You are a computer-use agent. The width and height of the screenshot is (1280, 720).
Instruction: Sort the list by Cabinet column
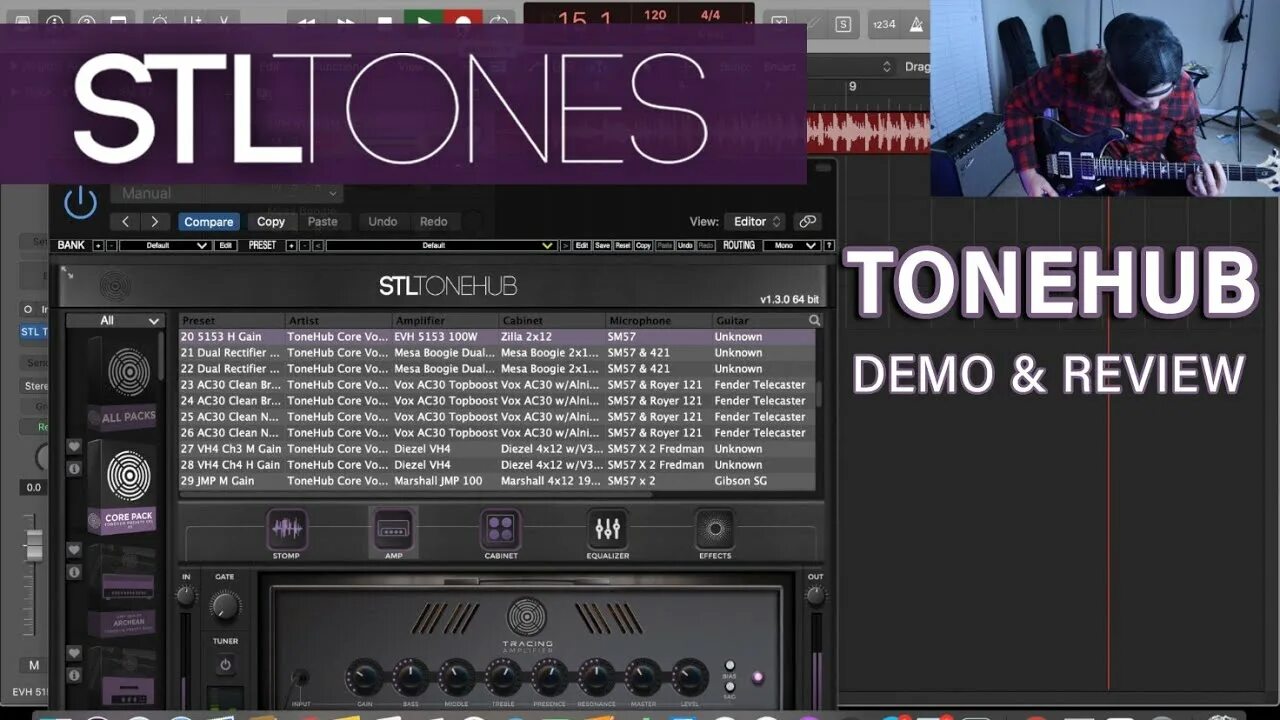(552, 321)
